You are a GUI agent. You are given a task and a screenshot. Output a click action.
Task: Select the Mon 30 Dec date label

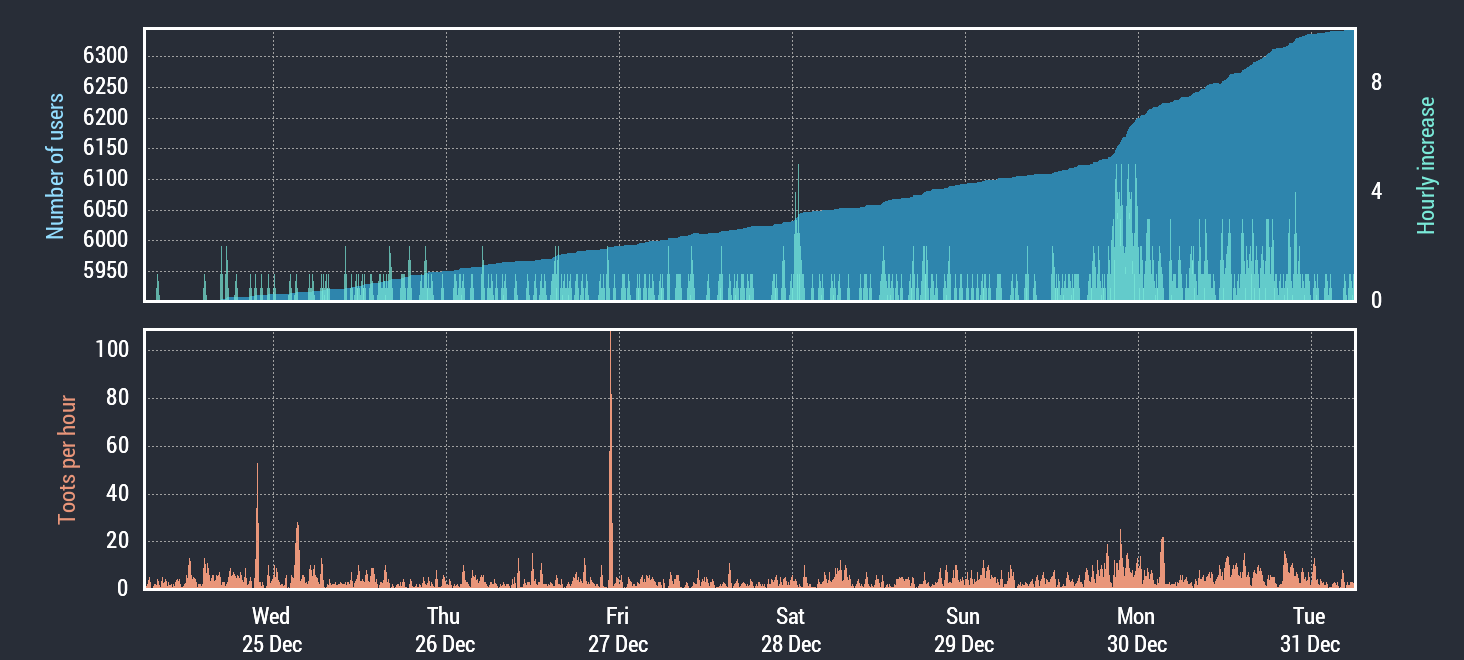[x=1136, y=630]
